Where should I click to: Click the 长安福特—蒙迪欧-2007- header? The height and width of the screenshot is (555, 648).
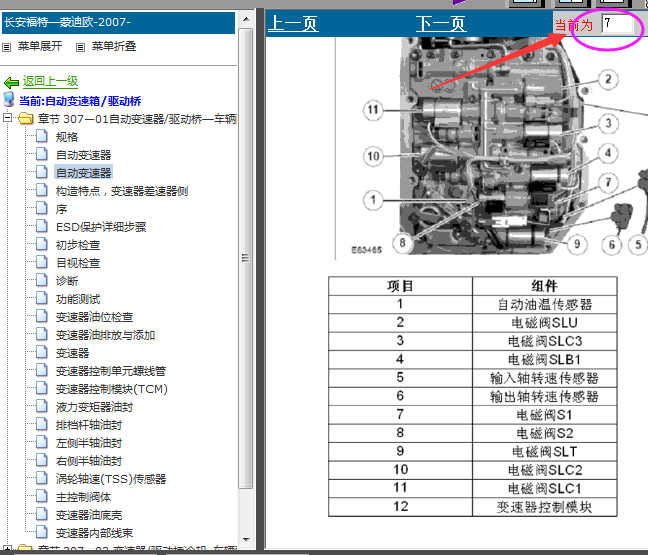tap(118, 23)
